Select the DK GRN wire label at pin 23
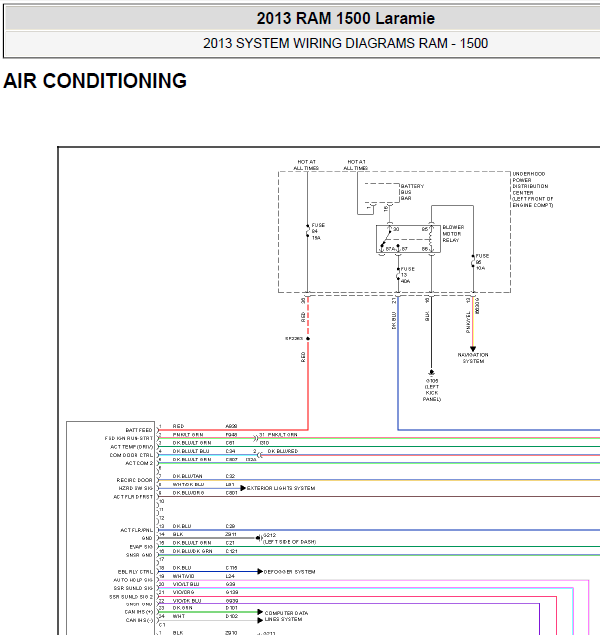Viewport: 600px width, 635px height. [x=183, y=608]
